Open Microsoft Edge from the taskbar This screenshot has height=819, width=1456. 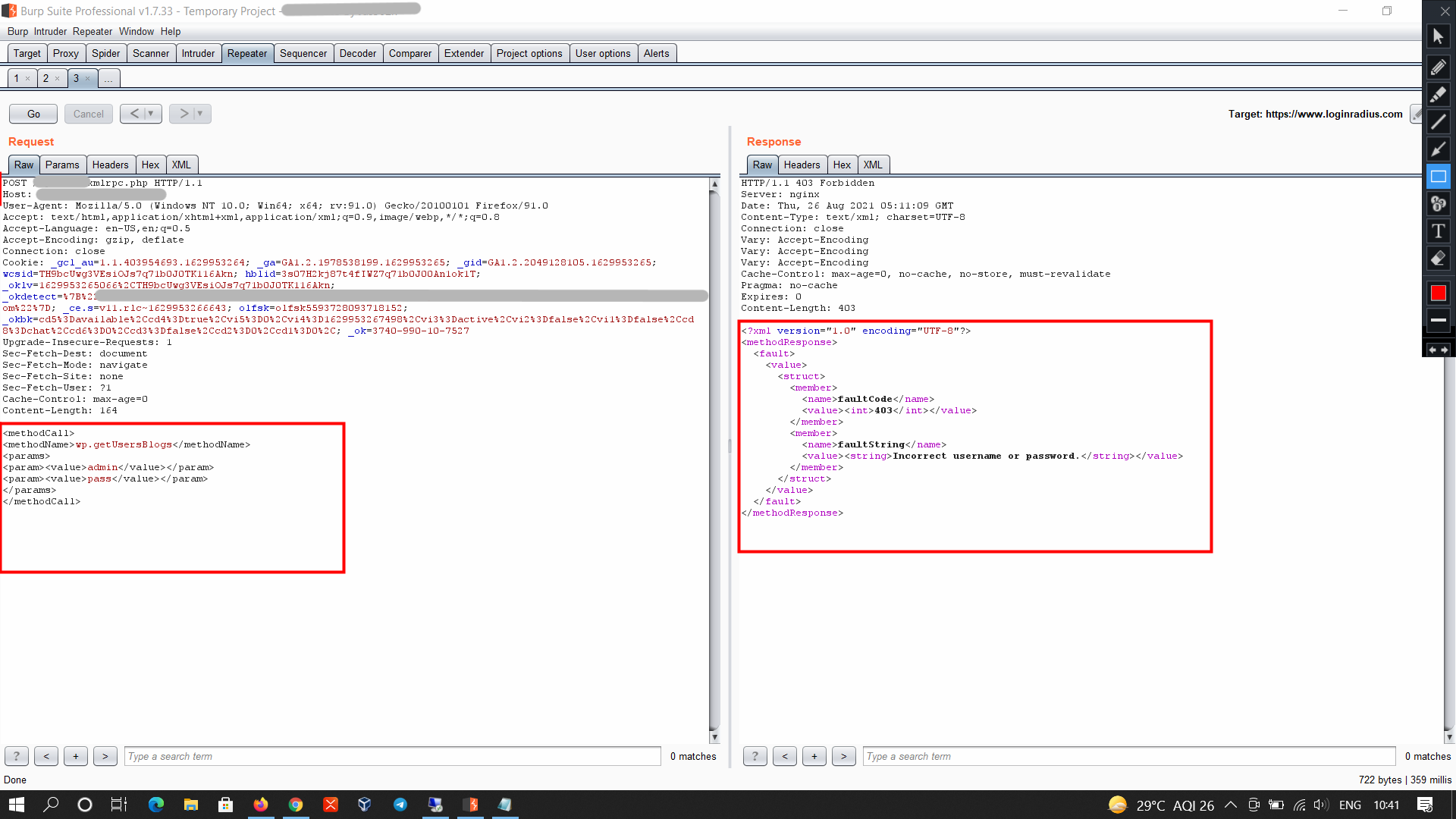tap(155, 805)
